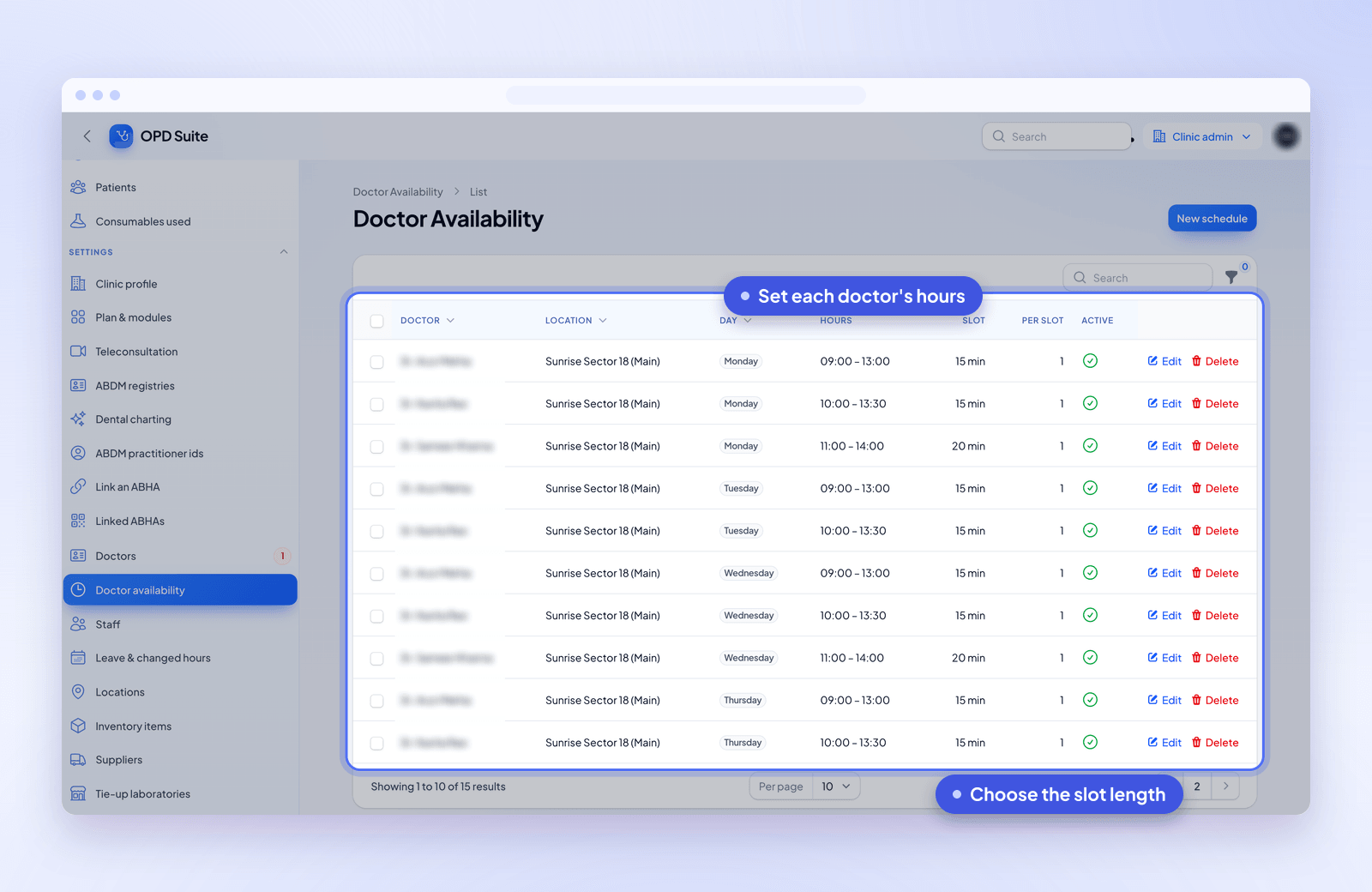1372x892 pixels.
Task: Sort by the Doctor column header
Action: pos(427,320)
